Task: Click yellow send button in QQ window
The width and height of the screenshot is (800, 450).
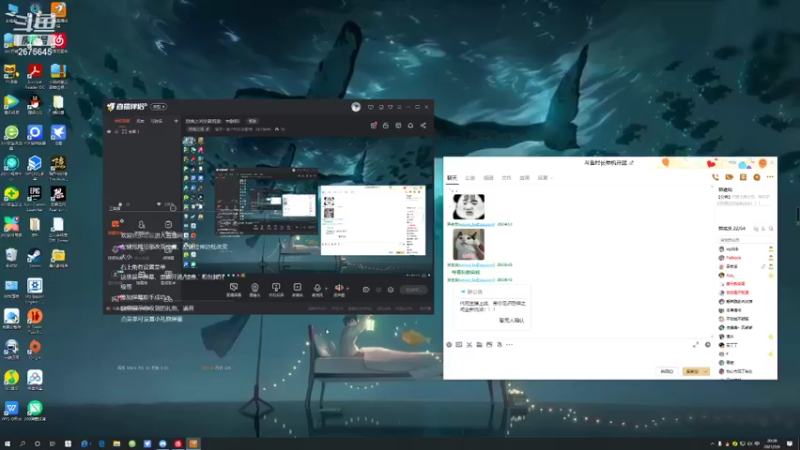Action: click(x=692, y=371)
